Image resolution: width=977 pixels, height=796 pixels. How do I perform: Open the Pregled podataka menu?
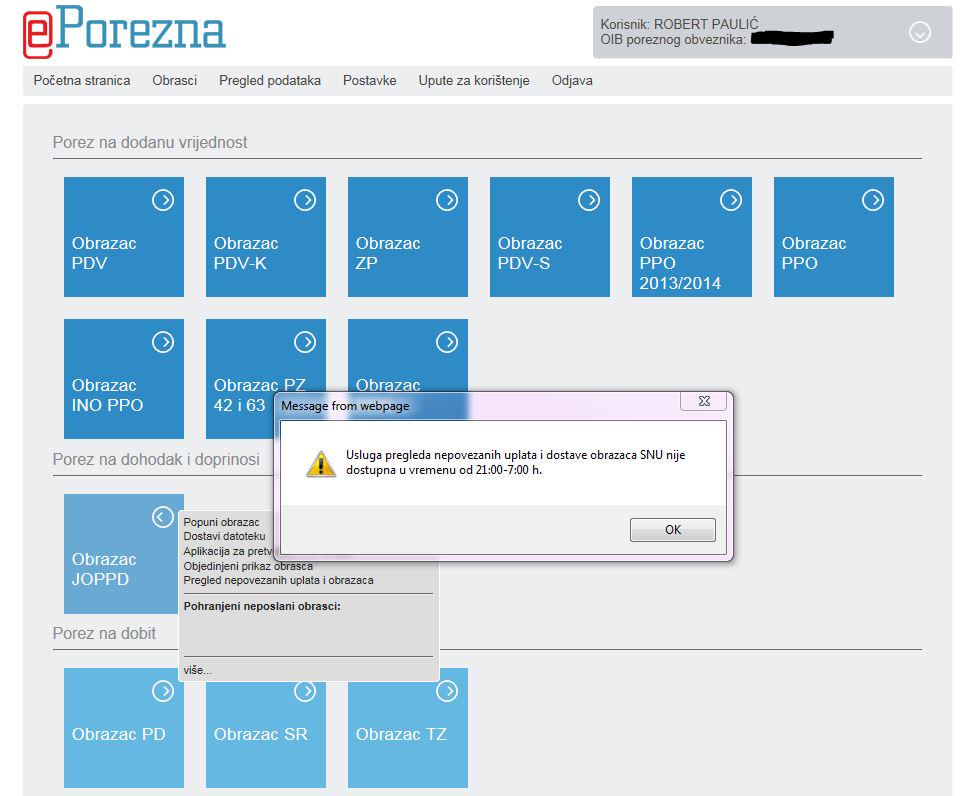(270, 80)
